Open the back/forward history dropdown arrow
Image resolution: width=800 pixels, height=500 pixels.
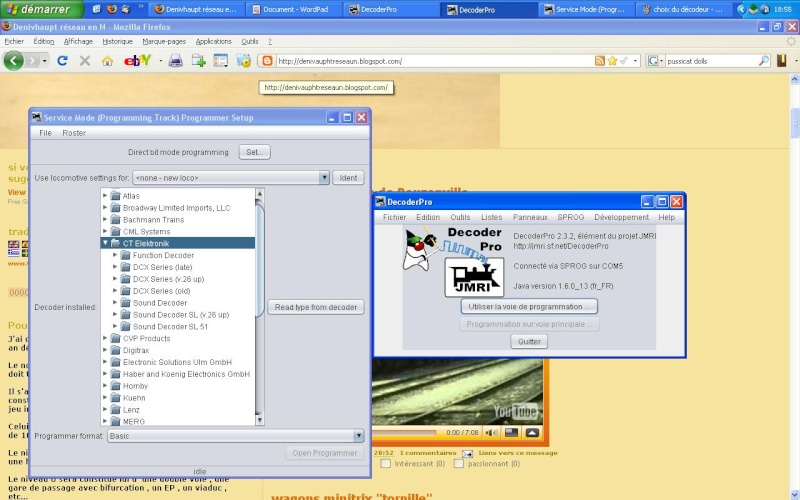(x=45, y=61)
